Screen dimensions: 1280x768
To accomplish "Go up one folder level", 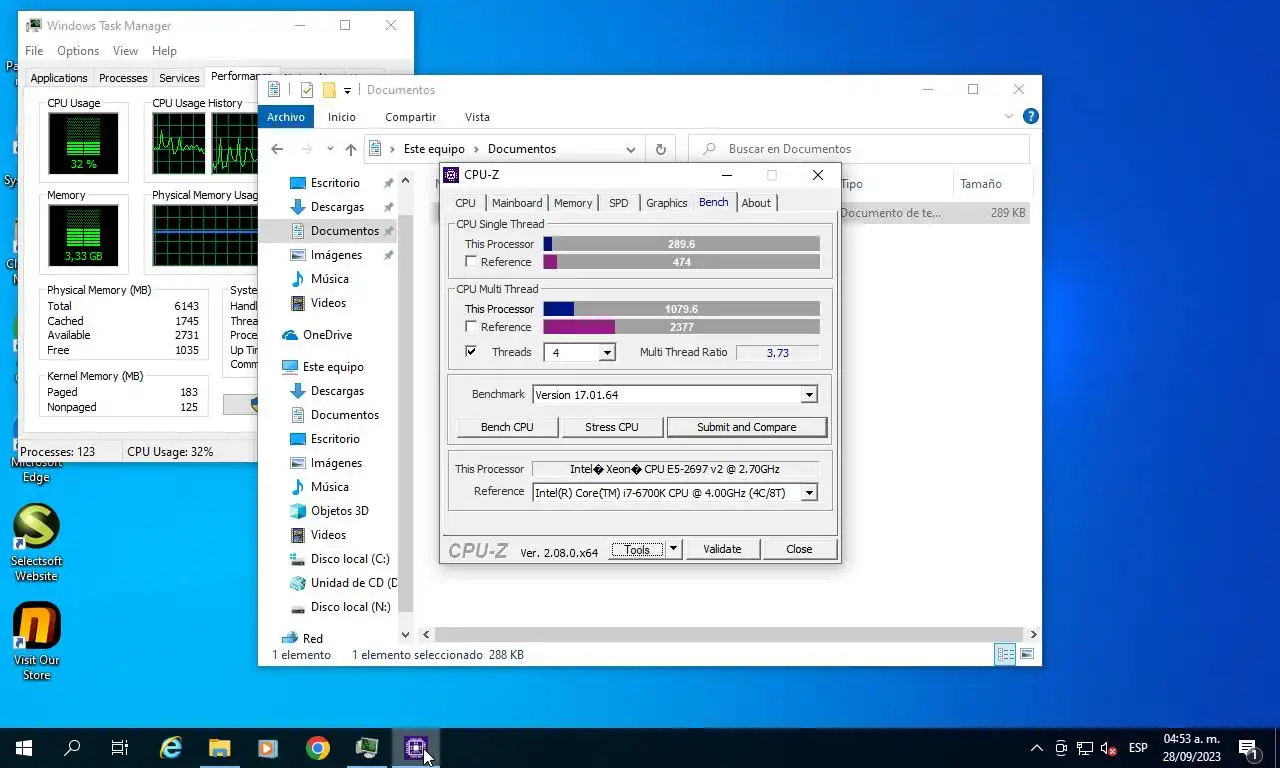I will point(350,149).
